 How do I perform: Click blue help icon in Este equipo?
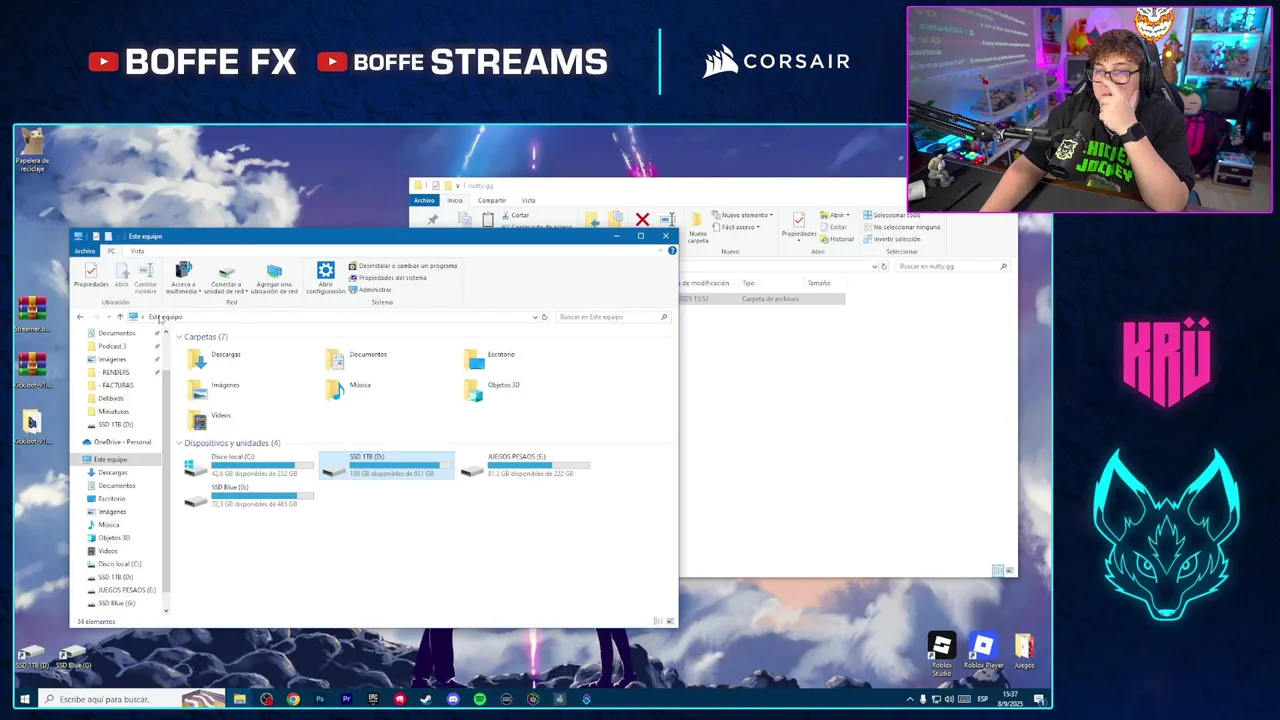pyautogui.click(x=672, y=251)
